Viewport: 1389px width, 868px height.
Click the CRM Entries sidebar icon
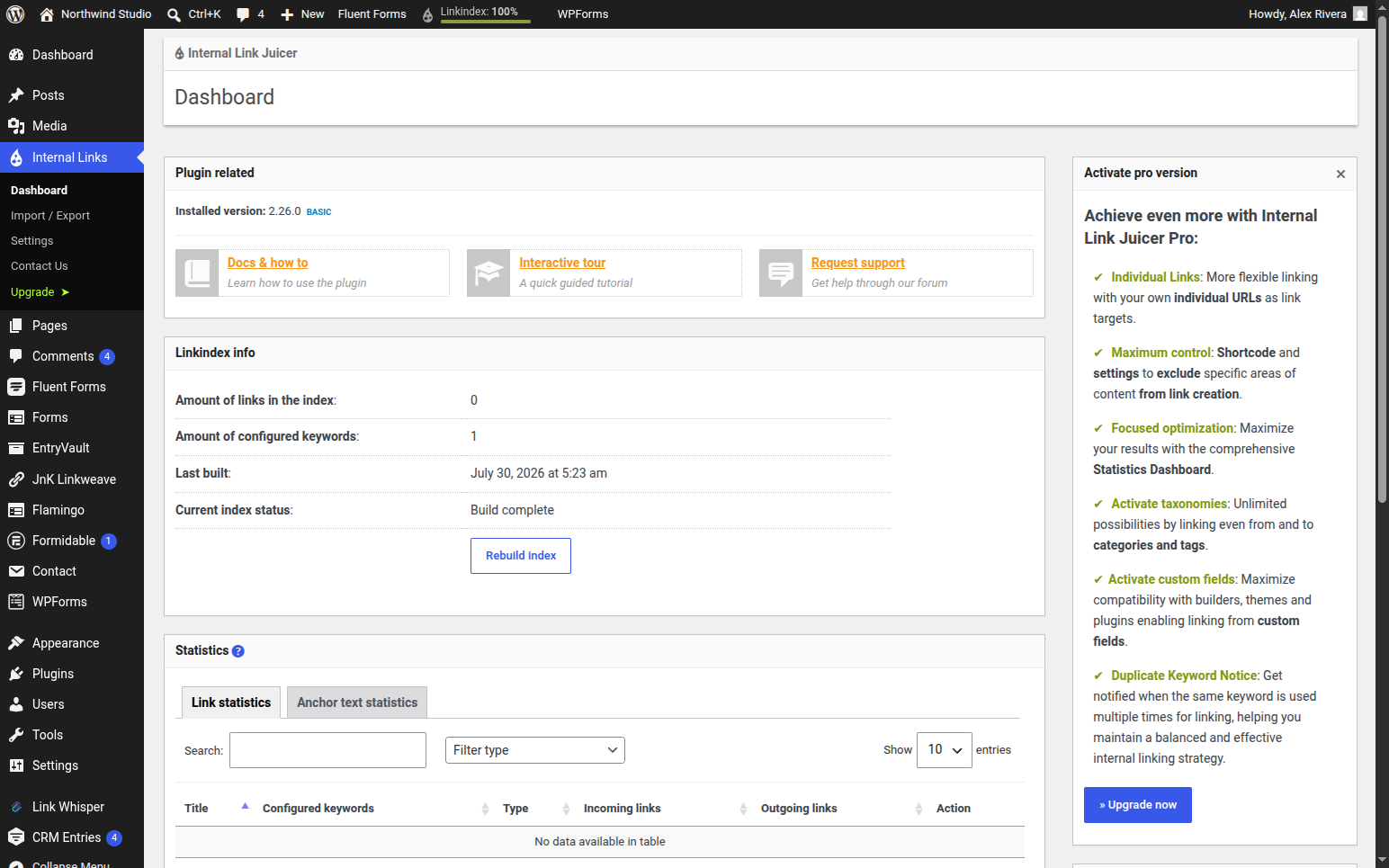click(x=16, y=837)
